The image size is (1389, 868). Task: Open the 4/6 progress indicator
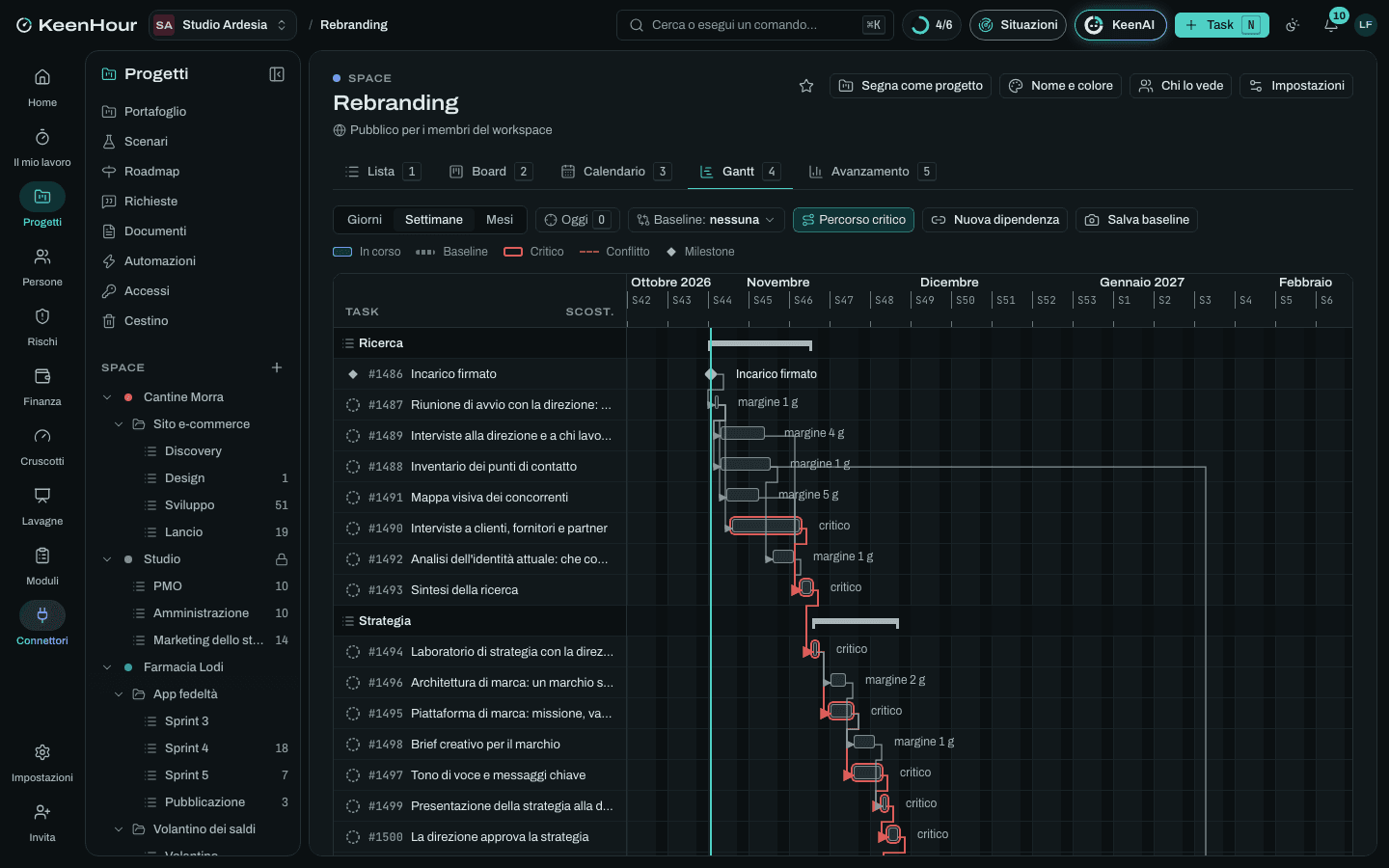point(932,25)
